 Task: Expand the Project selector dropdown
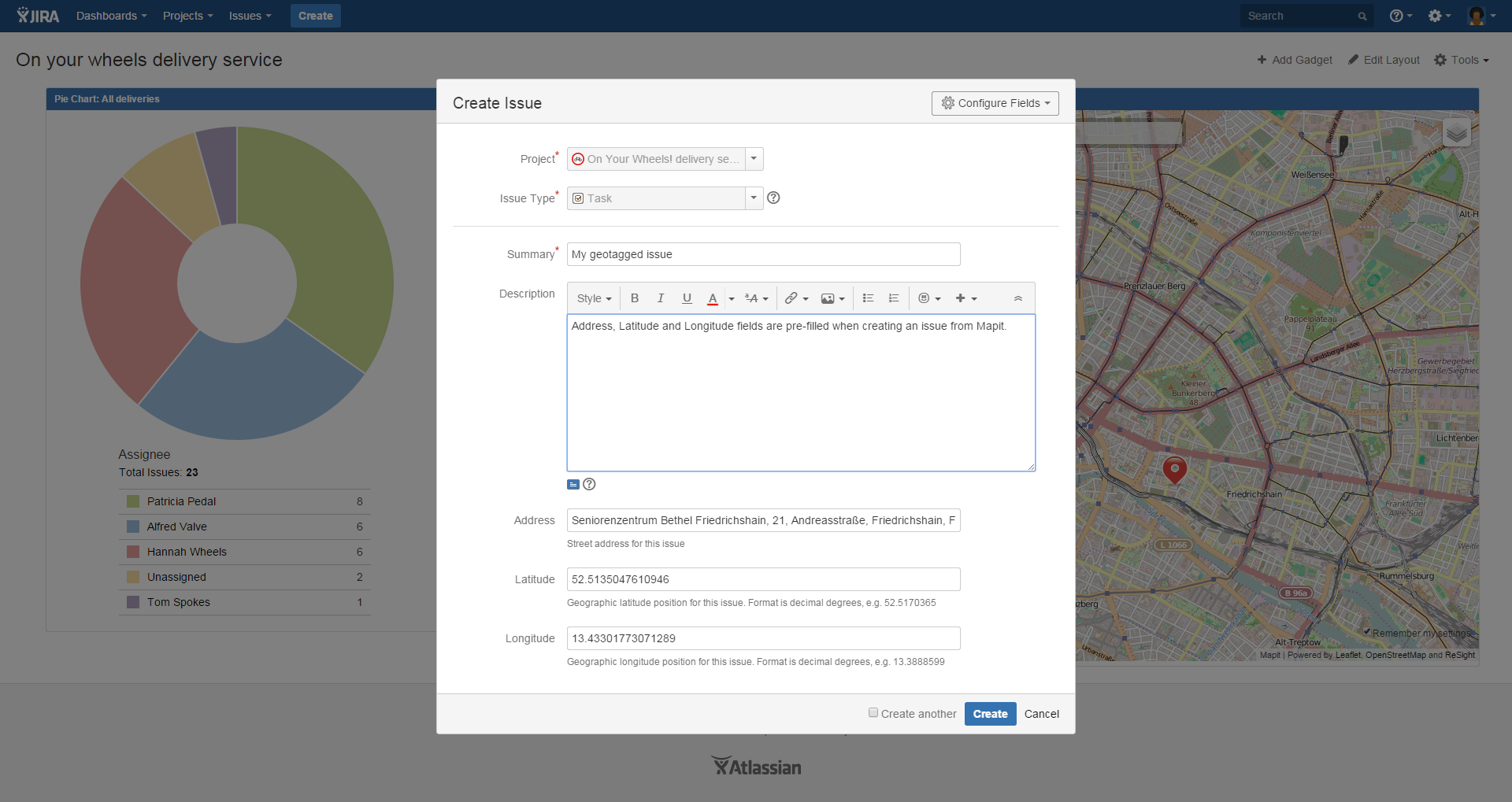[x=753, y=158]
